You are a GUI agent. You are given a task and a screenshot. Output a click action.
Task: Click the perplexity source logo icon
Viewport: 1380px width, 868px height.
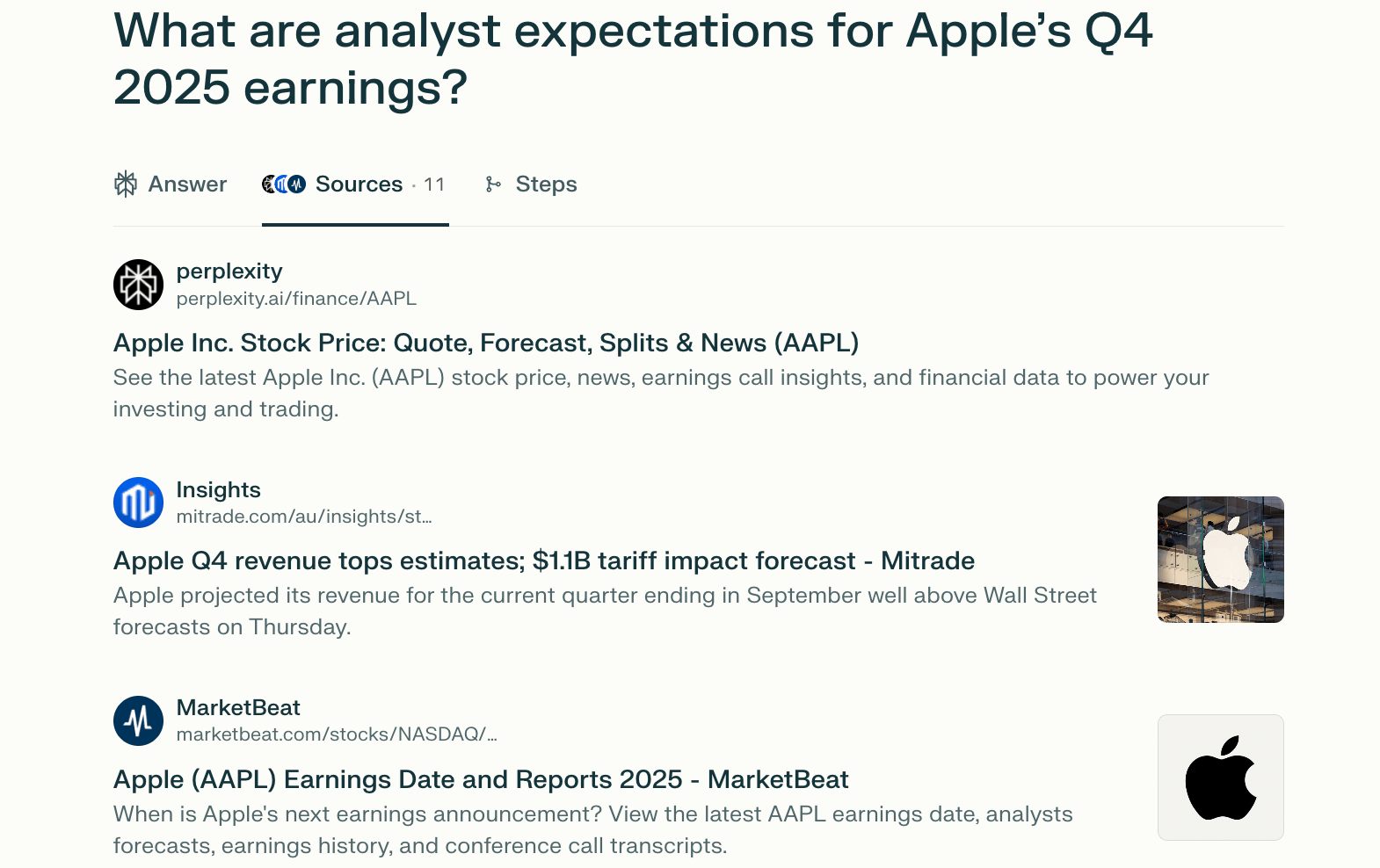point(138,285)
